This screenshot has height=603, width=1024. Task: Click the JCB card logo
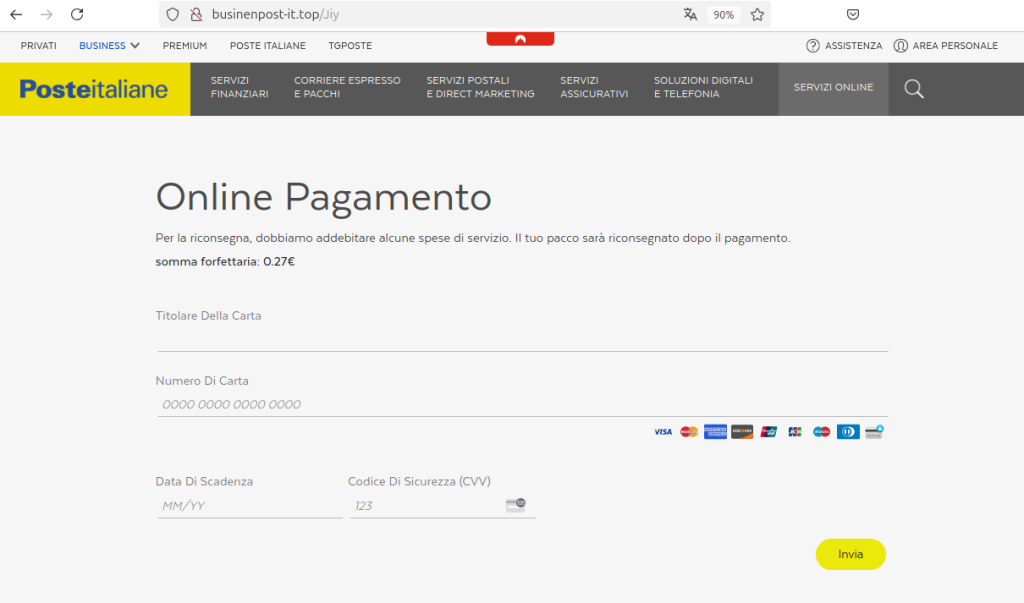click(795, 432)
